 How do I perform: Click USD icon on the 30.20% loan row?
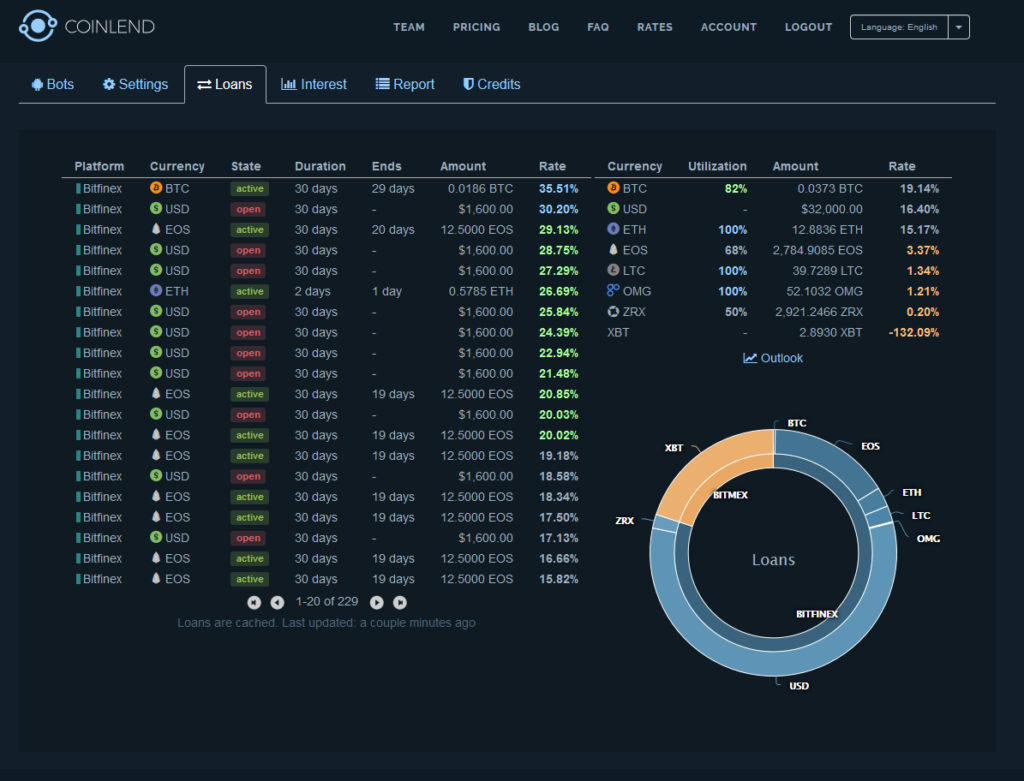coord(156,208)
